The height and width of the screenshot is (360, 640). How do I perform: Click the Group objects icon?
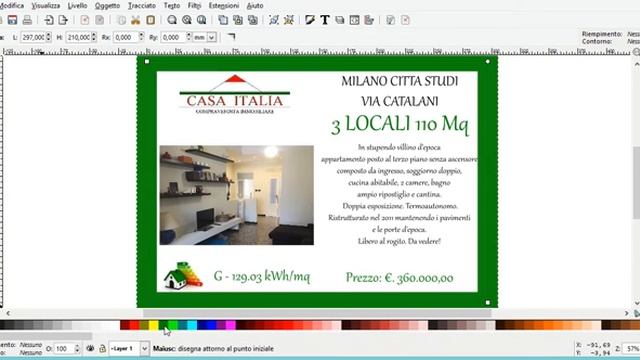[274, 20]
